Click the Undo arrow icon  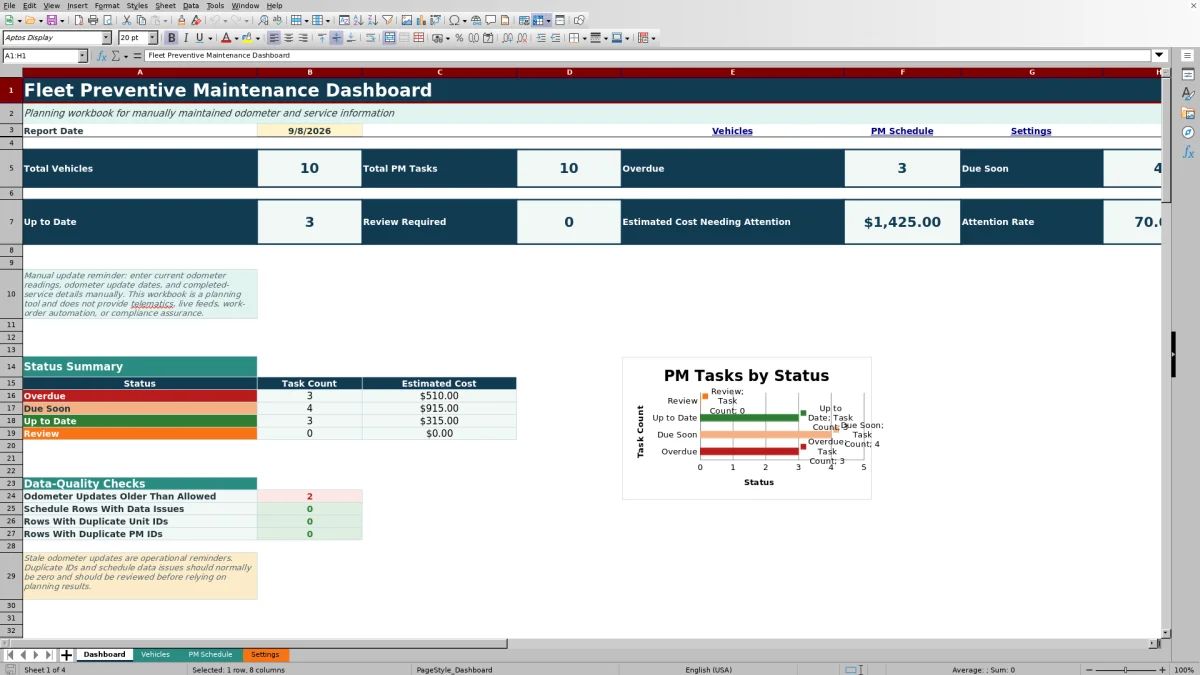point(215,20)
